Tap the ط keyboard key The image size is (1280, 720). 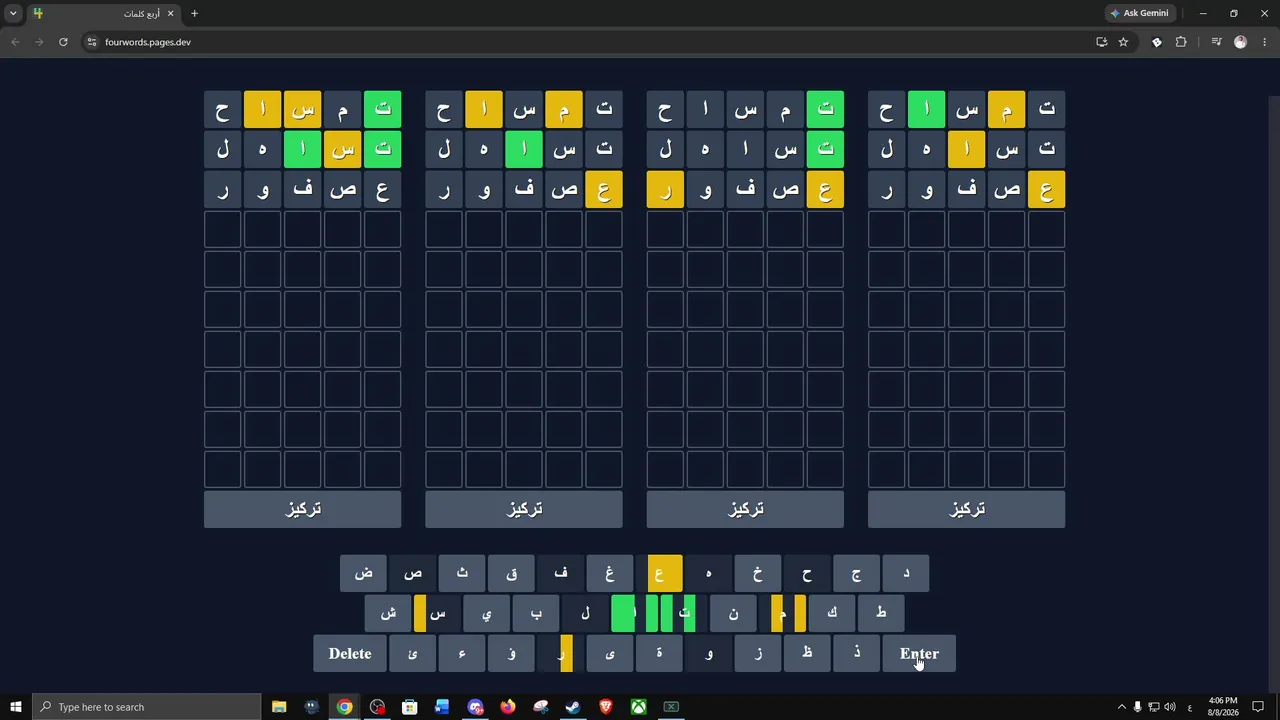point(881,613)
